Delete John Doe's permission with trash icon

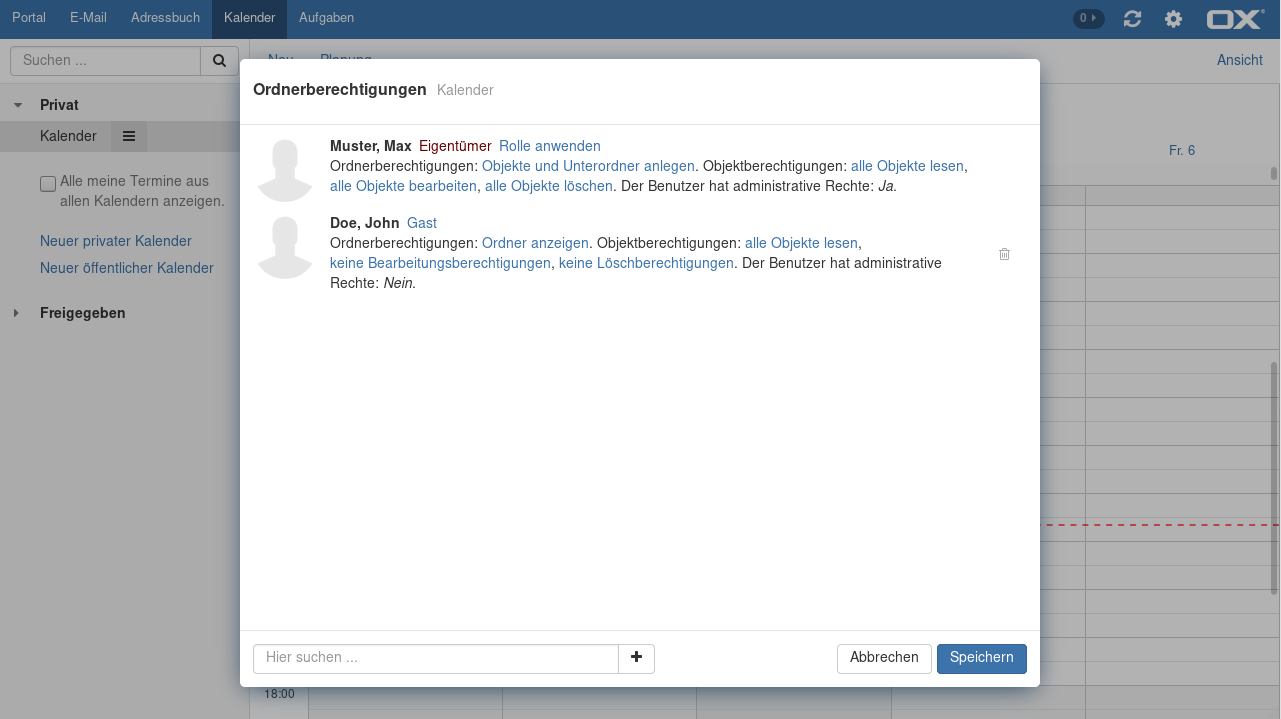click(1004, 254)
